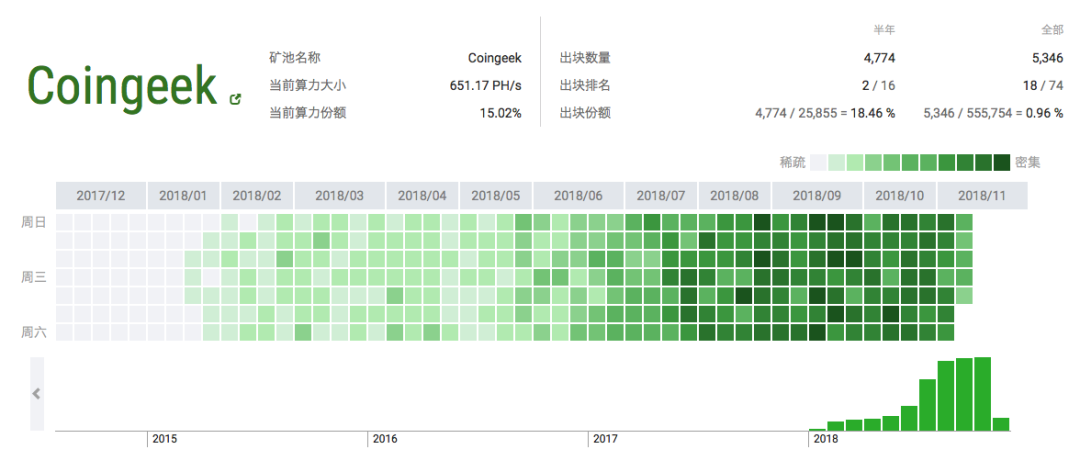The width and height of the screenshot is (1080, 472).
Task: Click the 2 / 16 half-year rank value
Action: [878, 86]
